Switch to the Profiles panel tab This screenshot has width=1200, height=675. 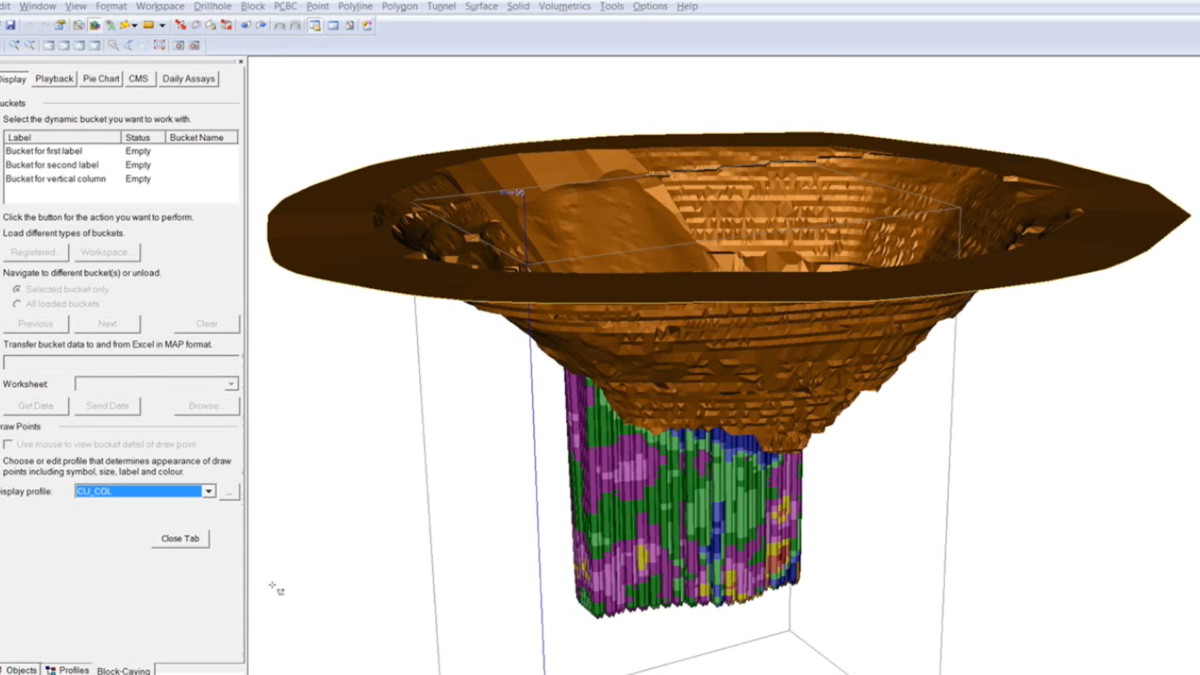(68, 669)
